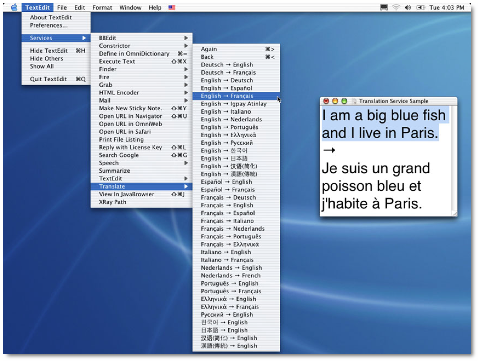Click the volume speaker icon
Image resolution: width=478 pixels, height=361 pixels.
tap(408, 7)
